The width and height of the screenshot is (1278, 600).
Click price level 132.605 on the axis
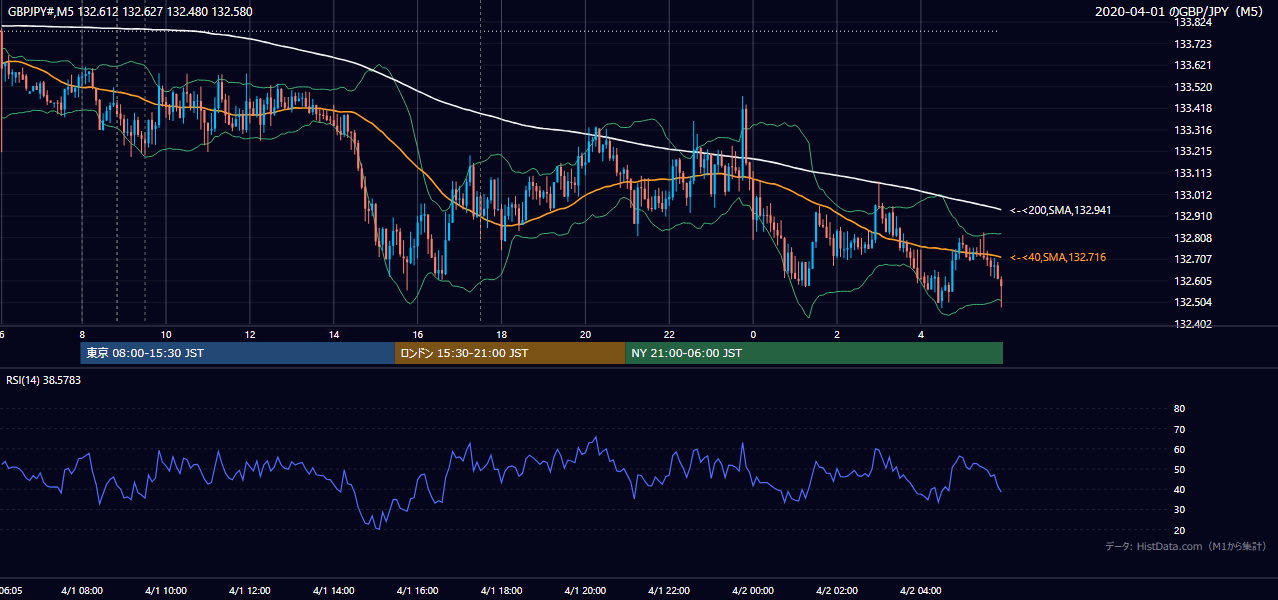[1193, 281]
